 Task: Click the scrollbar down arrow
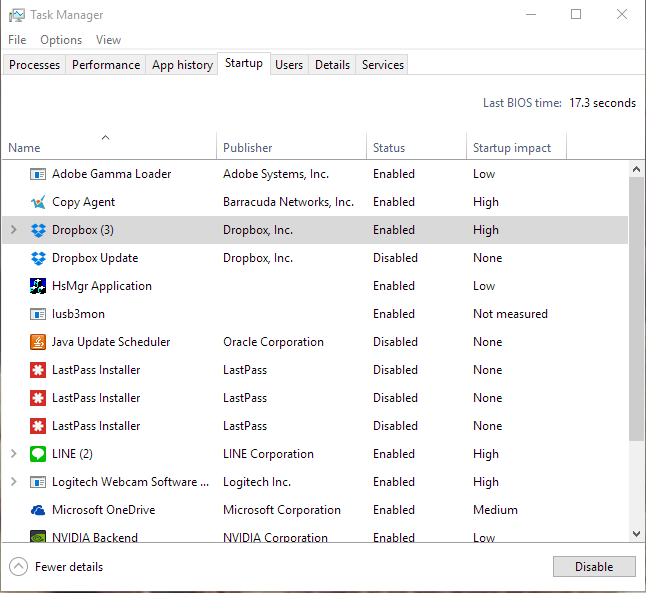click(636, 534)
